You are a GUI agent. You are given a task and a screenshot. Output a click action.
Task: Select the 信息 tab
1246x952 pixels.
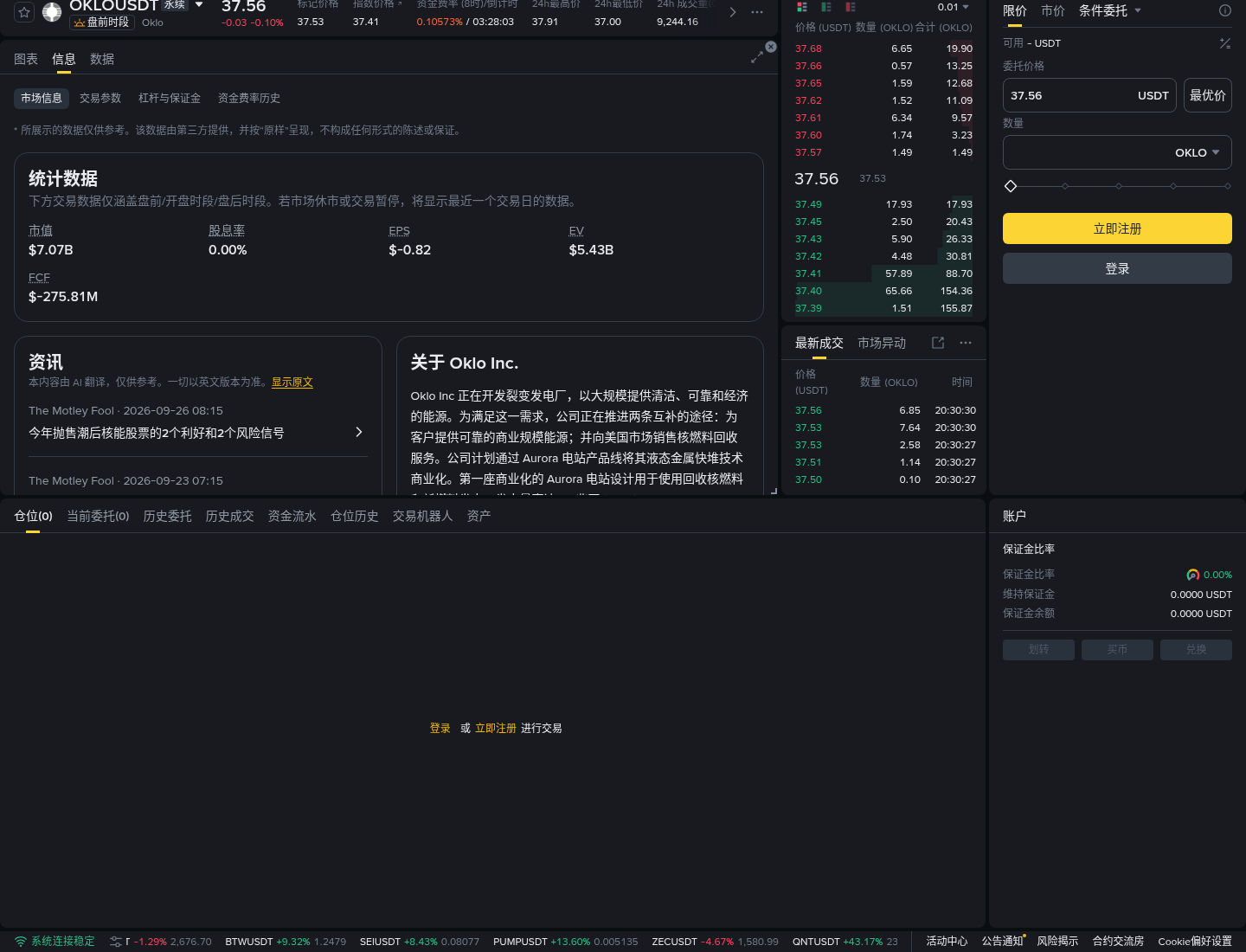(64, 59)
